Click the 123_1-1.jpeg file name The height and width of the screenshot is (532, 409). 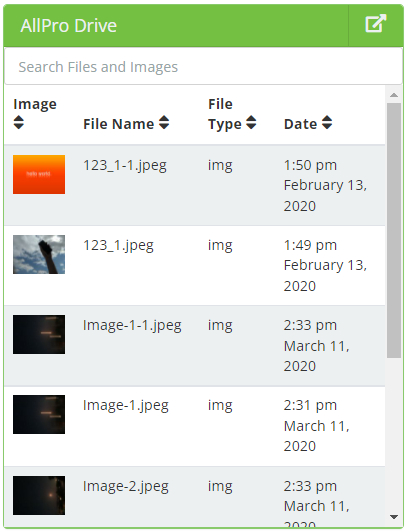pos(125,166)
